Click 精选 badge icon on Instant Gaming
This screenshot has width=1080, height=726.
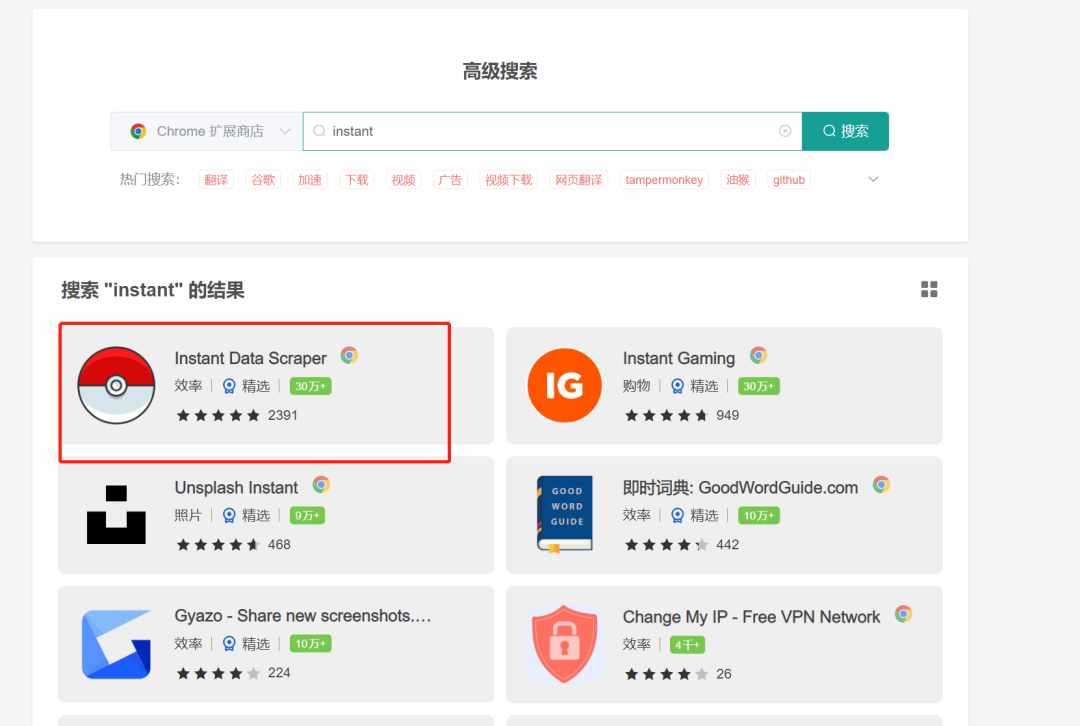pyautogui.click(x=678, y=386)
